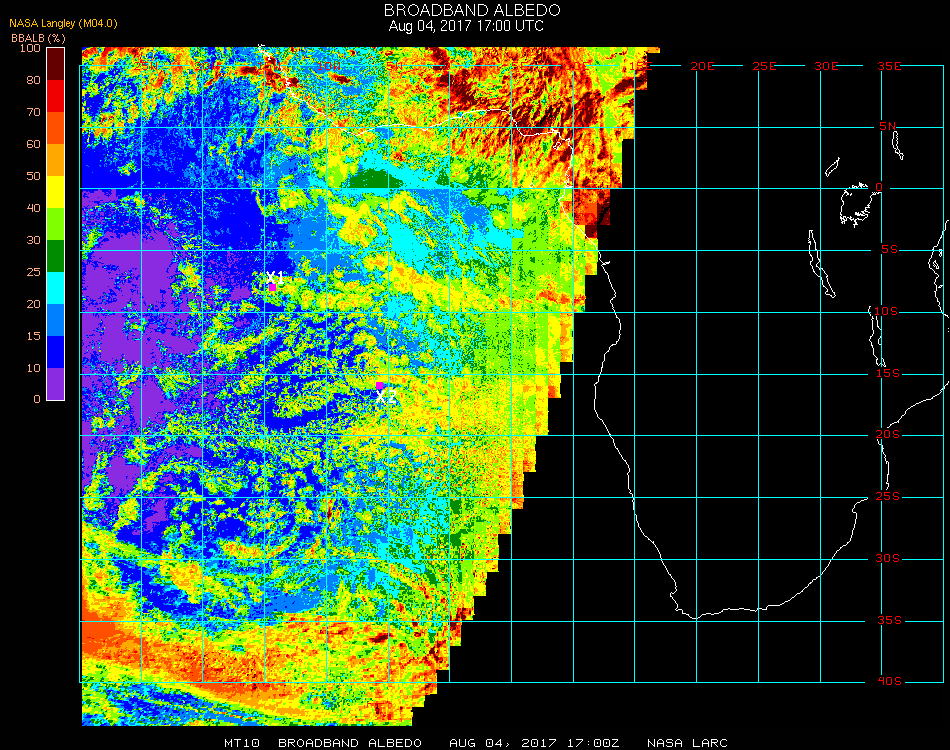Select the dark maroon 80-100 legend swatch
950x750 pixels.
click(x=56, y=64)
